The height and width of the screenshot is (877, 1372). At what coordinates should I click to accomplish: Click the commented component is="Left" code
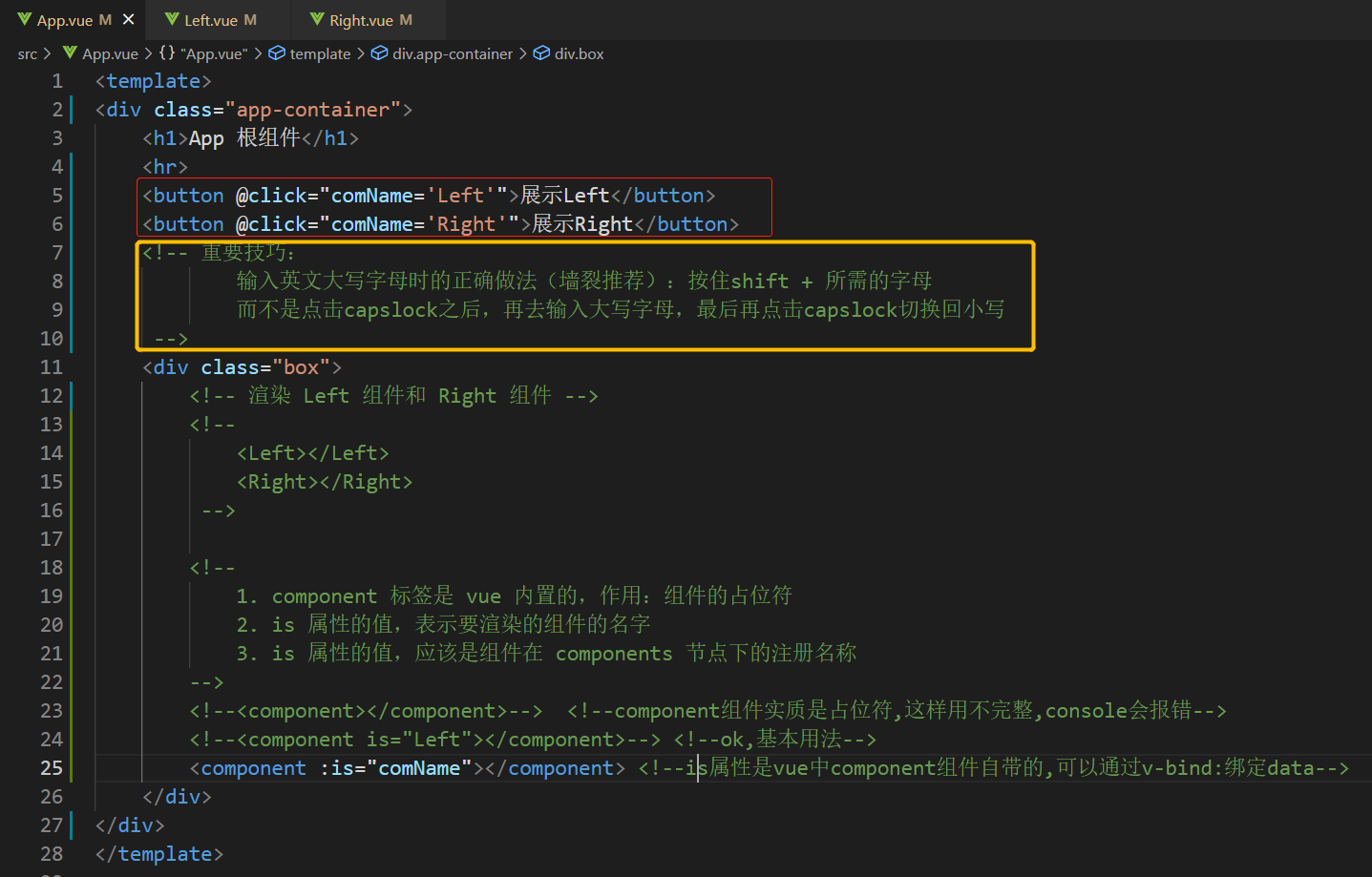tap(425, 740)
